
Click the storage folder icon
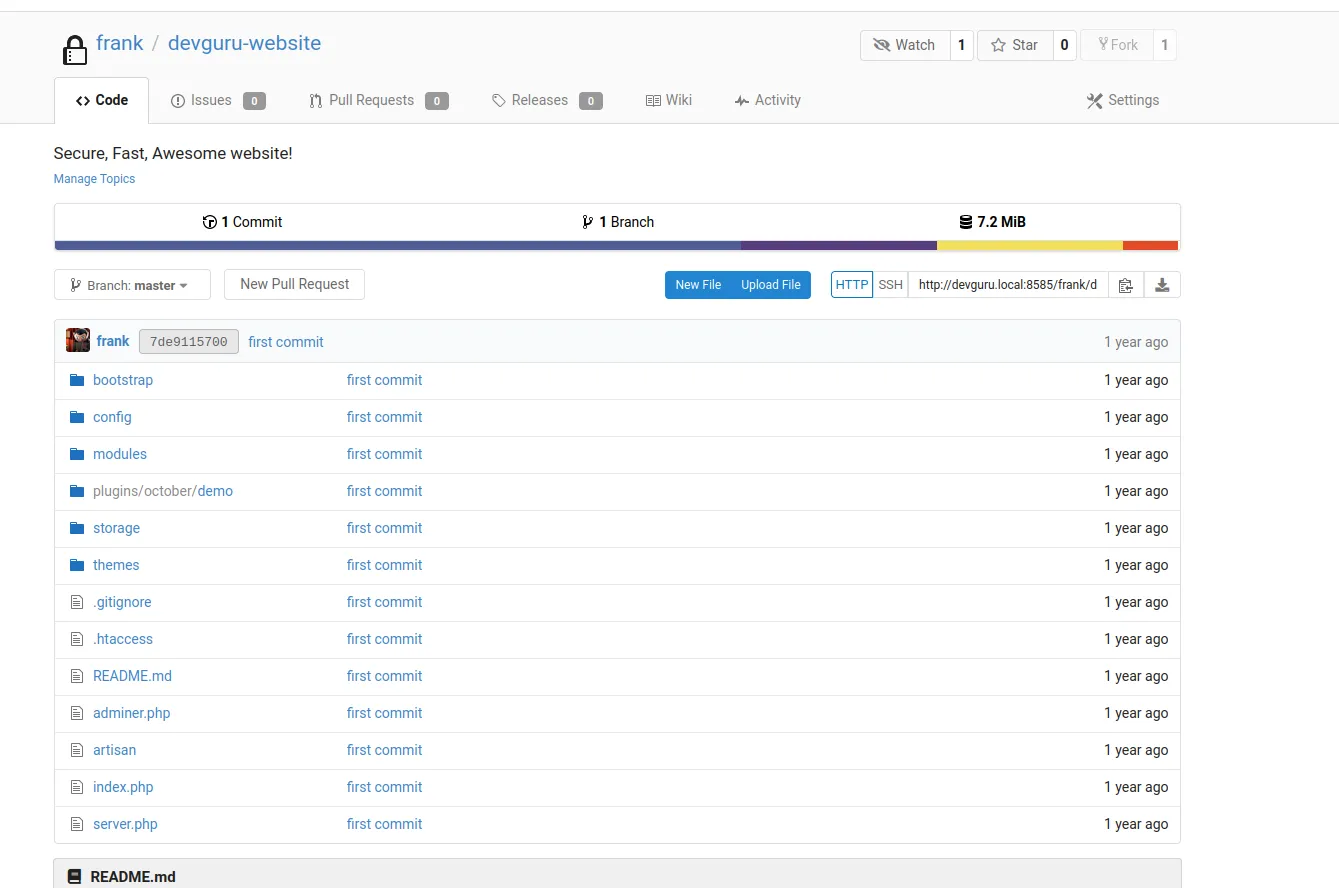point(77,528)
